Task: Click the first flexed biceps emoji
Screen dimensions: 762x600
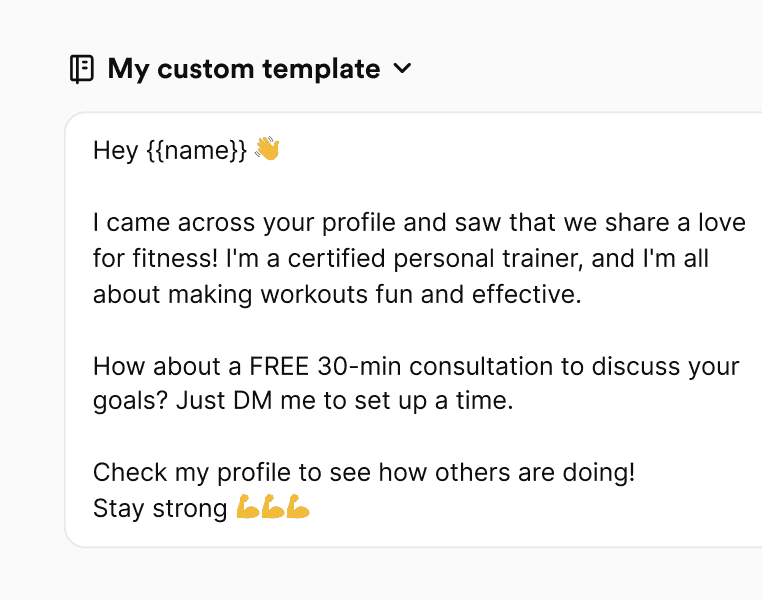Action: 248,509
